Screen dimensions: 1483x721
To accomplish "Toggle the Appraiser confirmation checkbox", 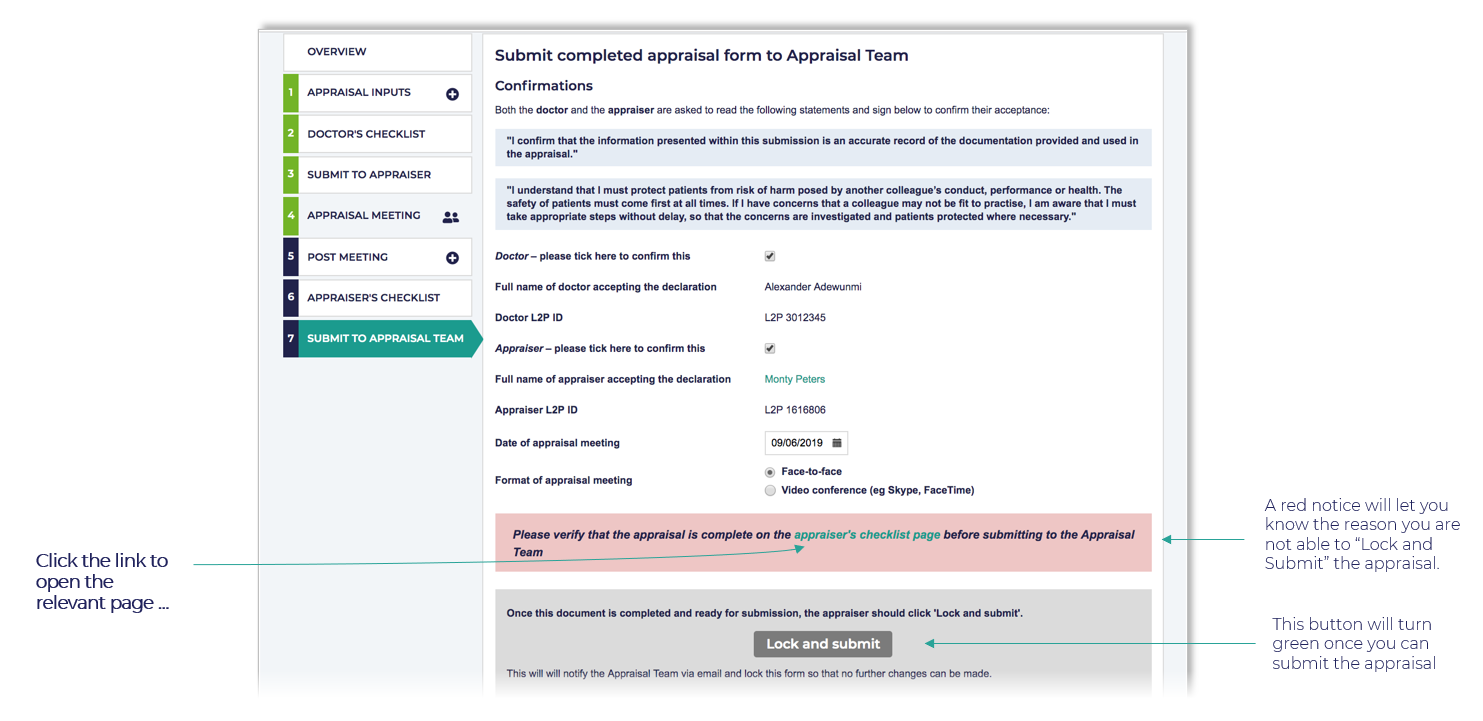I will [770, 349].
